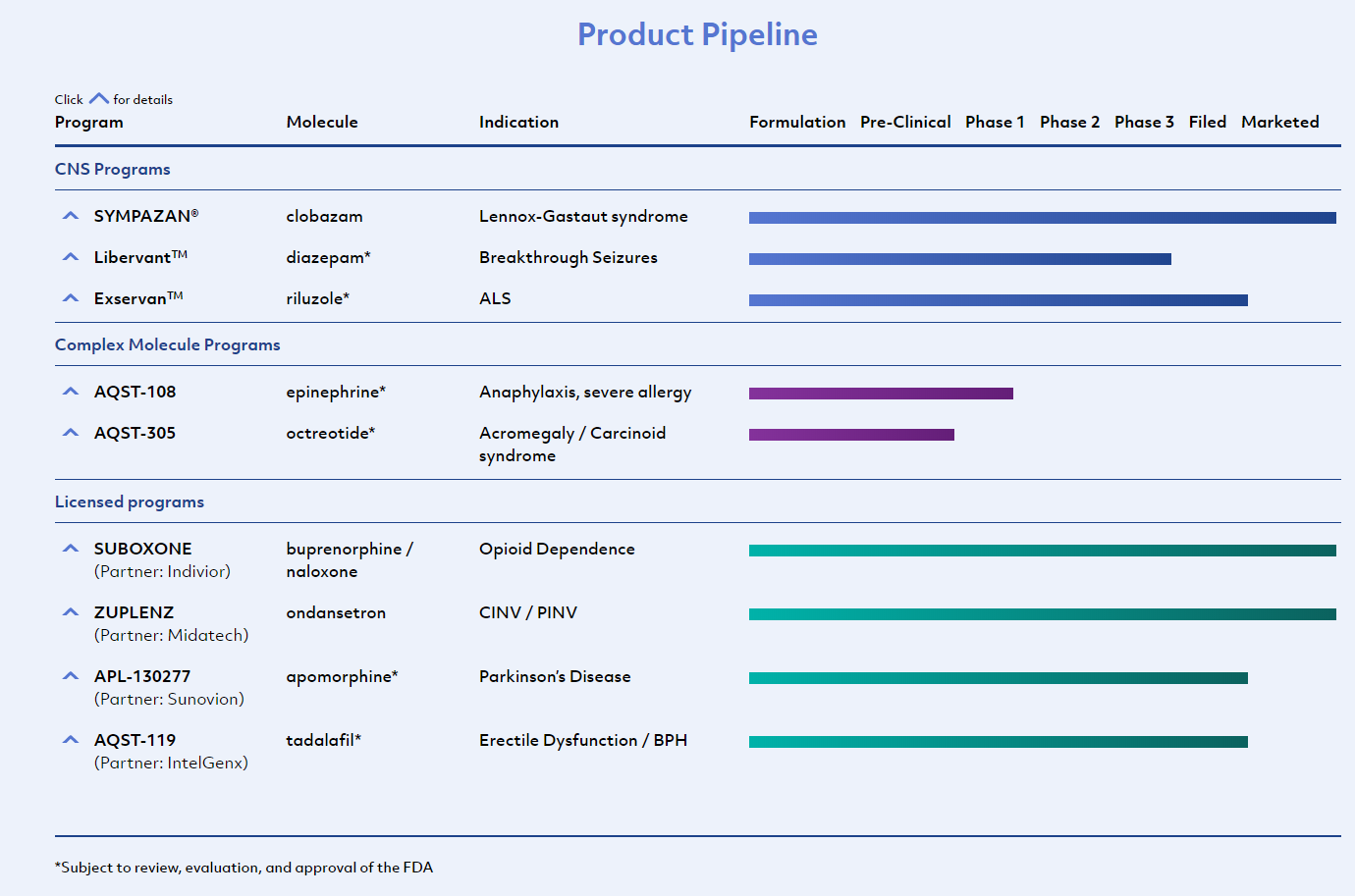Open APL-130277 details chevron
This screenshot has height=896, width=1355.
coord(71,676)
